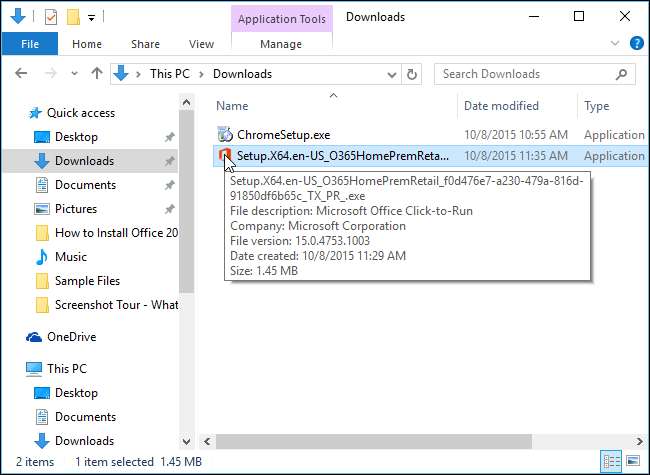Open the address bar history dropdown
Image resolution: width=650 pixels, height=475 pixels.
coord(391,74)
